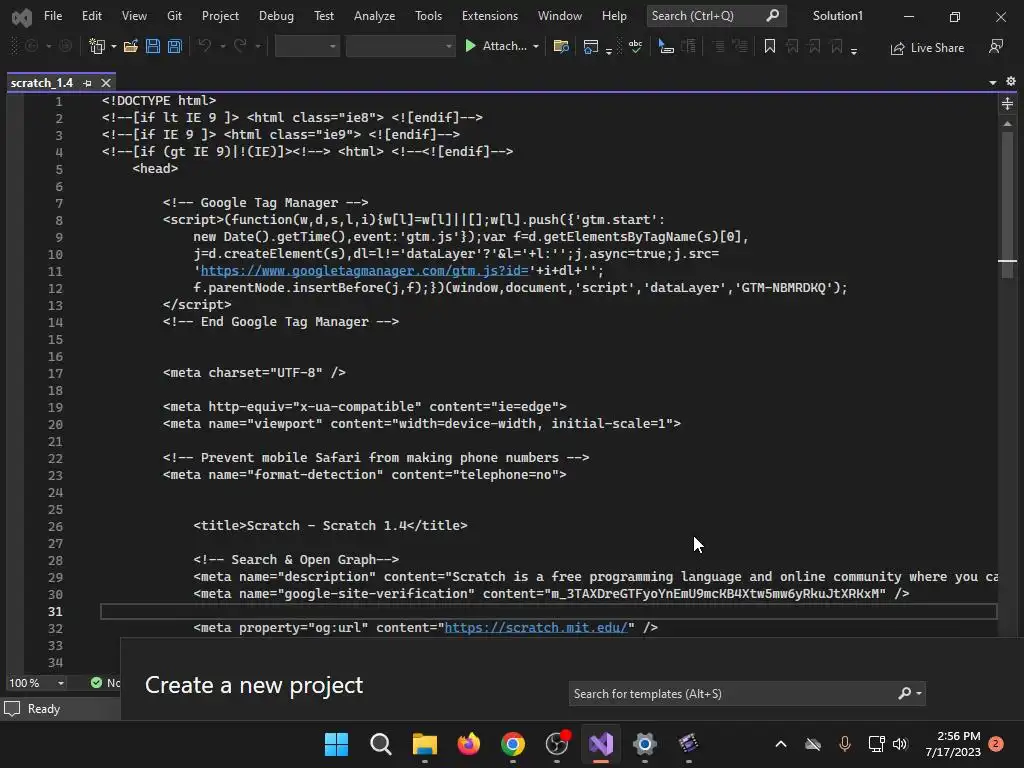
Task: Click the Ready status bar icon
Action: point(12,709)
